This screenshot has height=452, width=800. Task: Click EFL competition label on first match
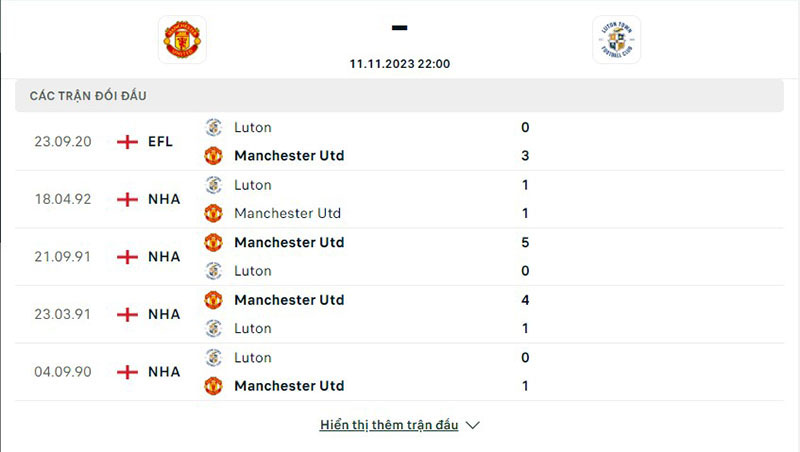click(x=160, y=142)
